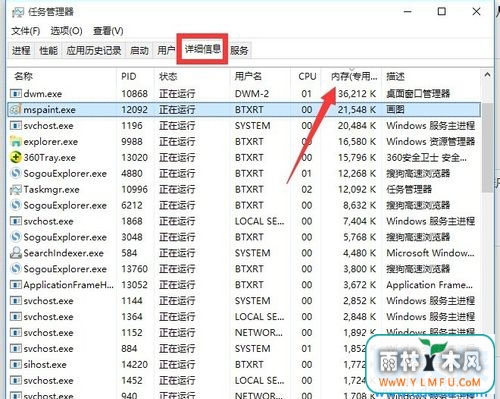Click the dwm.exe process icon
Viewport: 500px width, 399px height.
tap(15, 94)
